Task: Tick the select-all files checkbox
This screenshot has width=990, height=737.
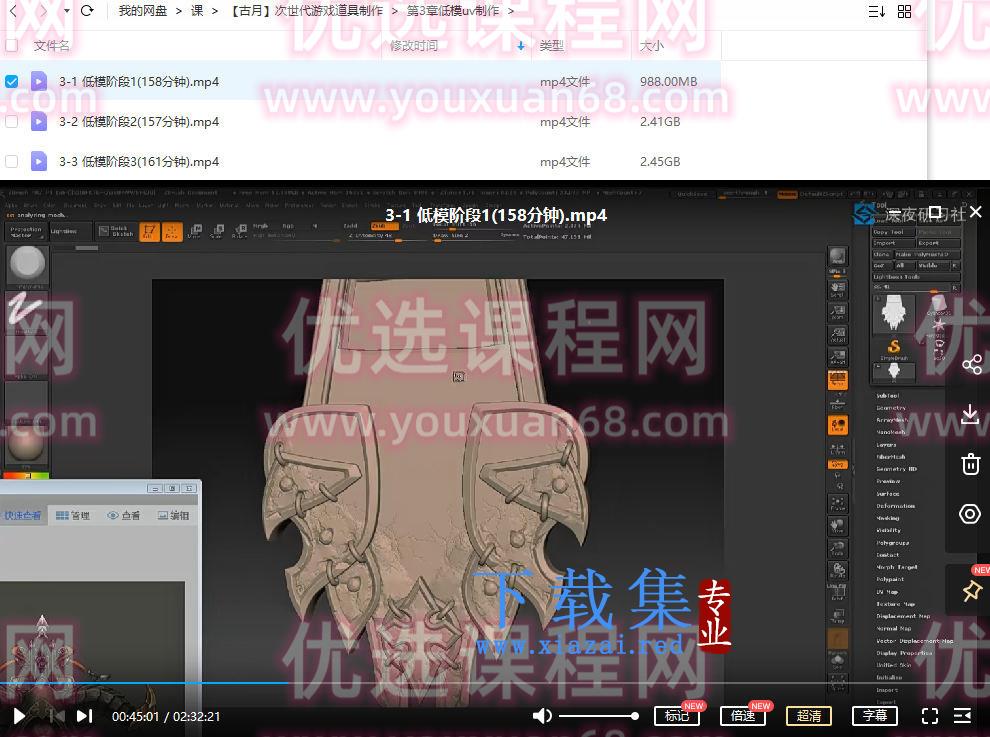Action: 11,45
